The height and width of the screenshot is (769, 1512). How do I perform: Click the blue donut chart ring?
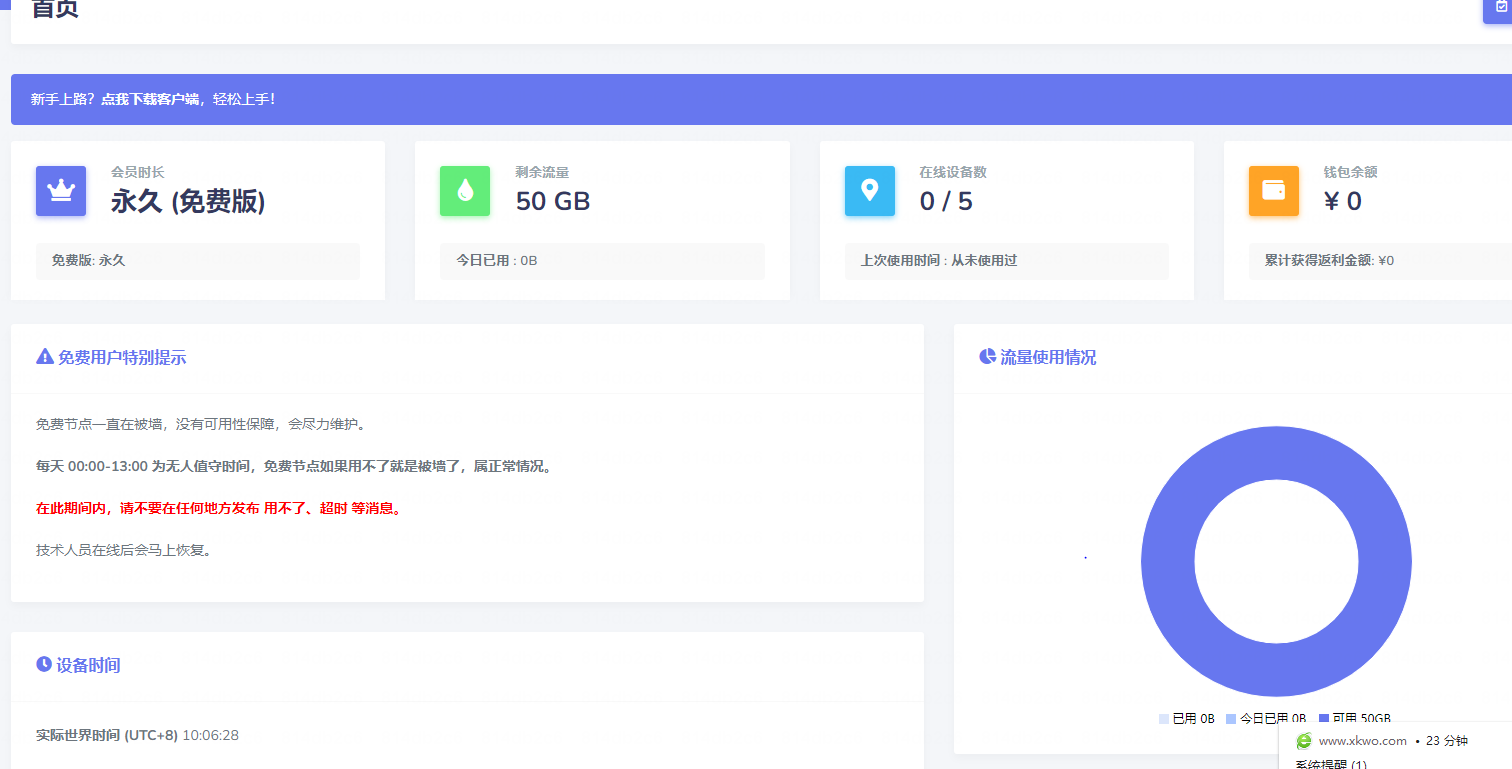[x=1167, y=562]
